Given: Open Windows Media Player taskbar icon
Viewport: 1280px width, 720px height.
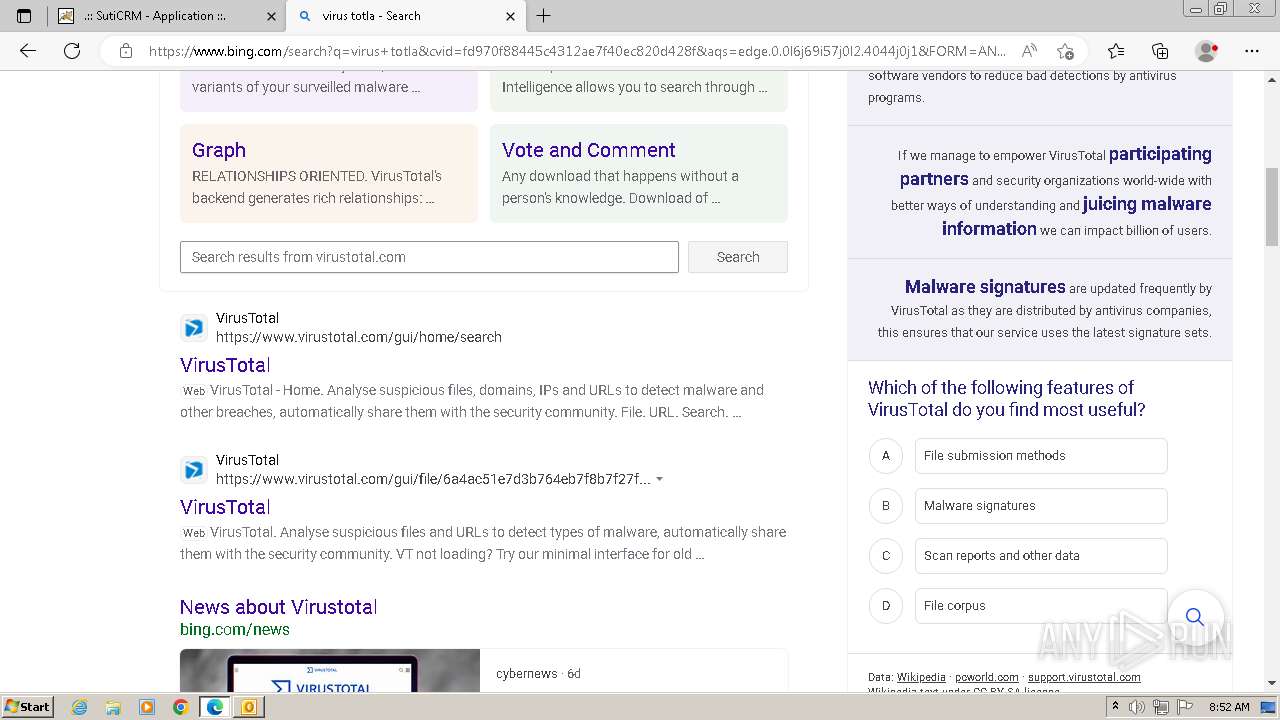Looking at the screenshot, I should pos(147,707).
